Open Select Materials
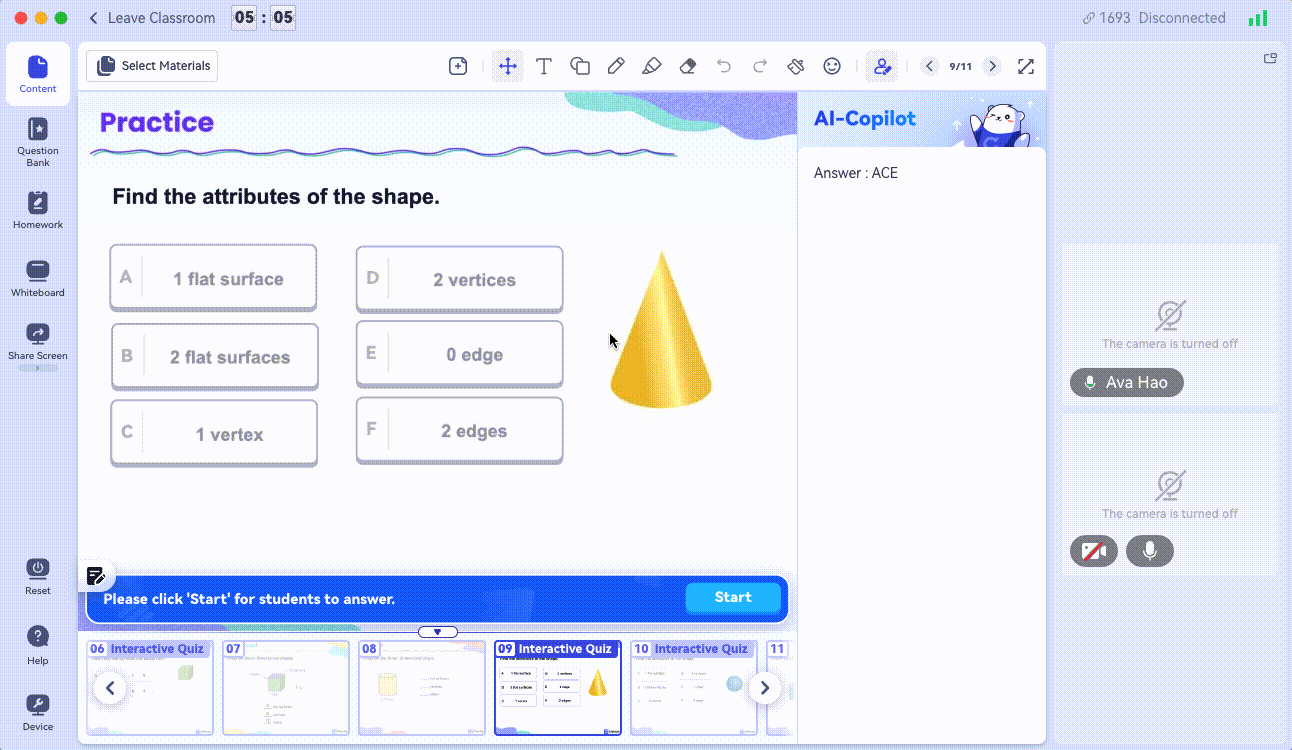The image size is (1292, 750). tap(152, 66)
